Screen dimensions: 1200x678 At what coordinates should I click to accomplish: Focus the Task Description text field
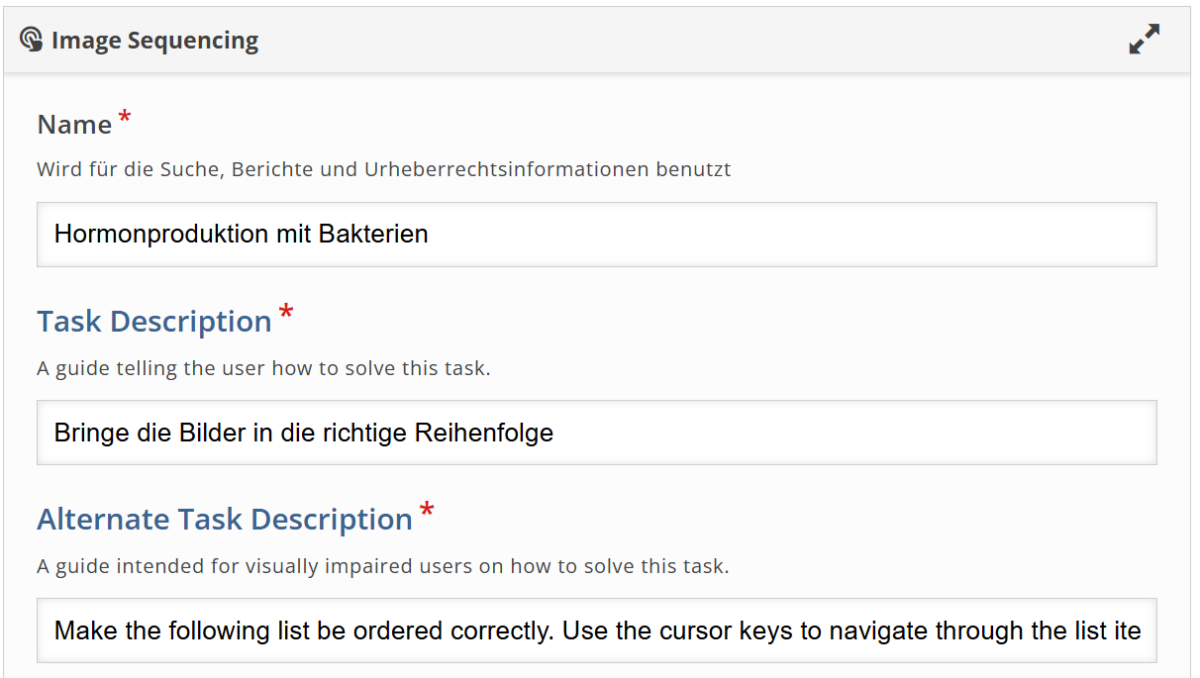(x=596, y=432)
